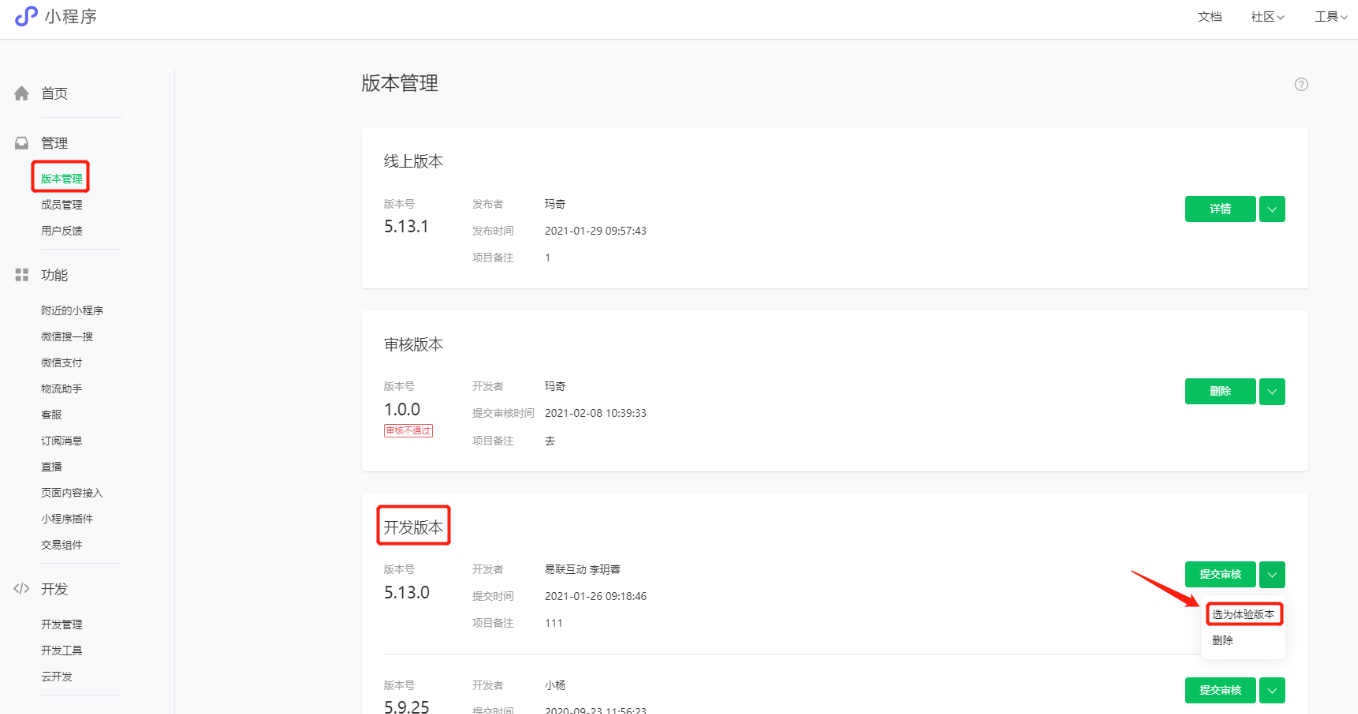
Task: Open dropdown arrow for version 5.9.25
Action: coord(1272,690)
